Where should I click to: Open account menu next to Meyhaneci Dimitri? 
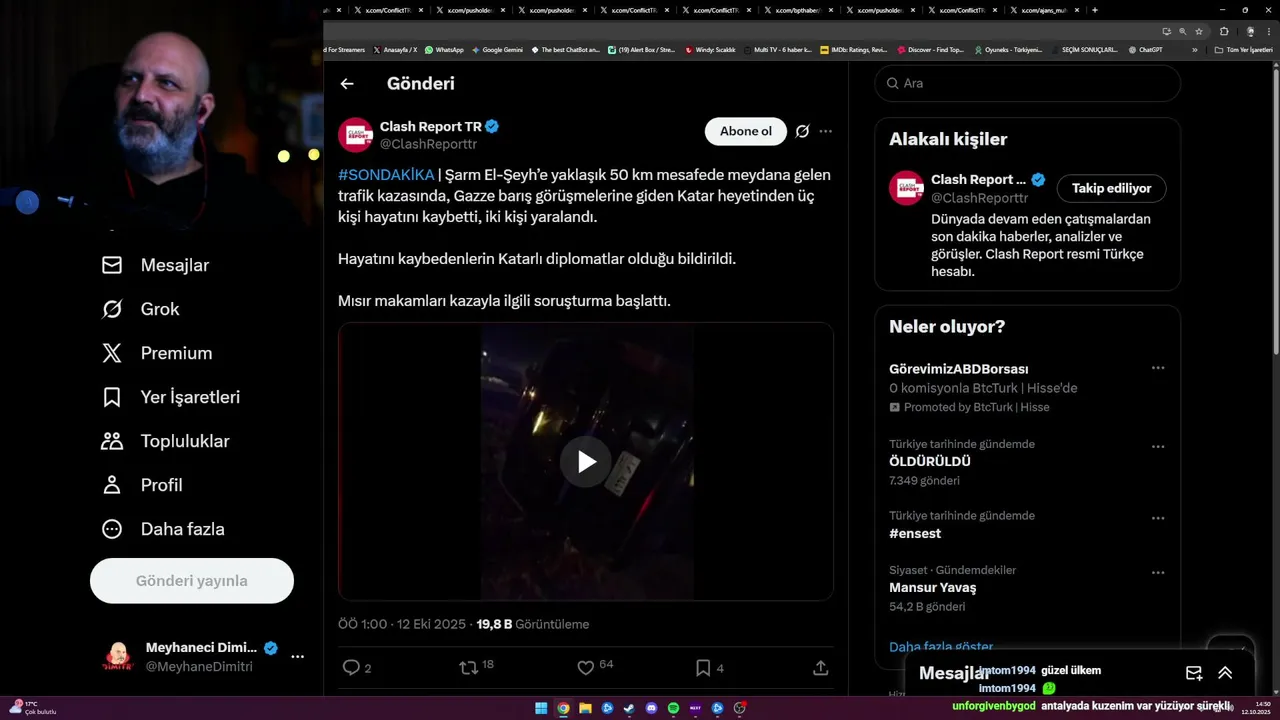pos(297,657)
